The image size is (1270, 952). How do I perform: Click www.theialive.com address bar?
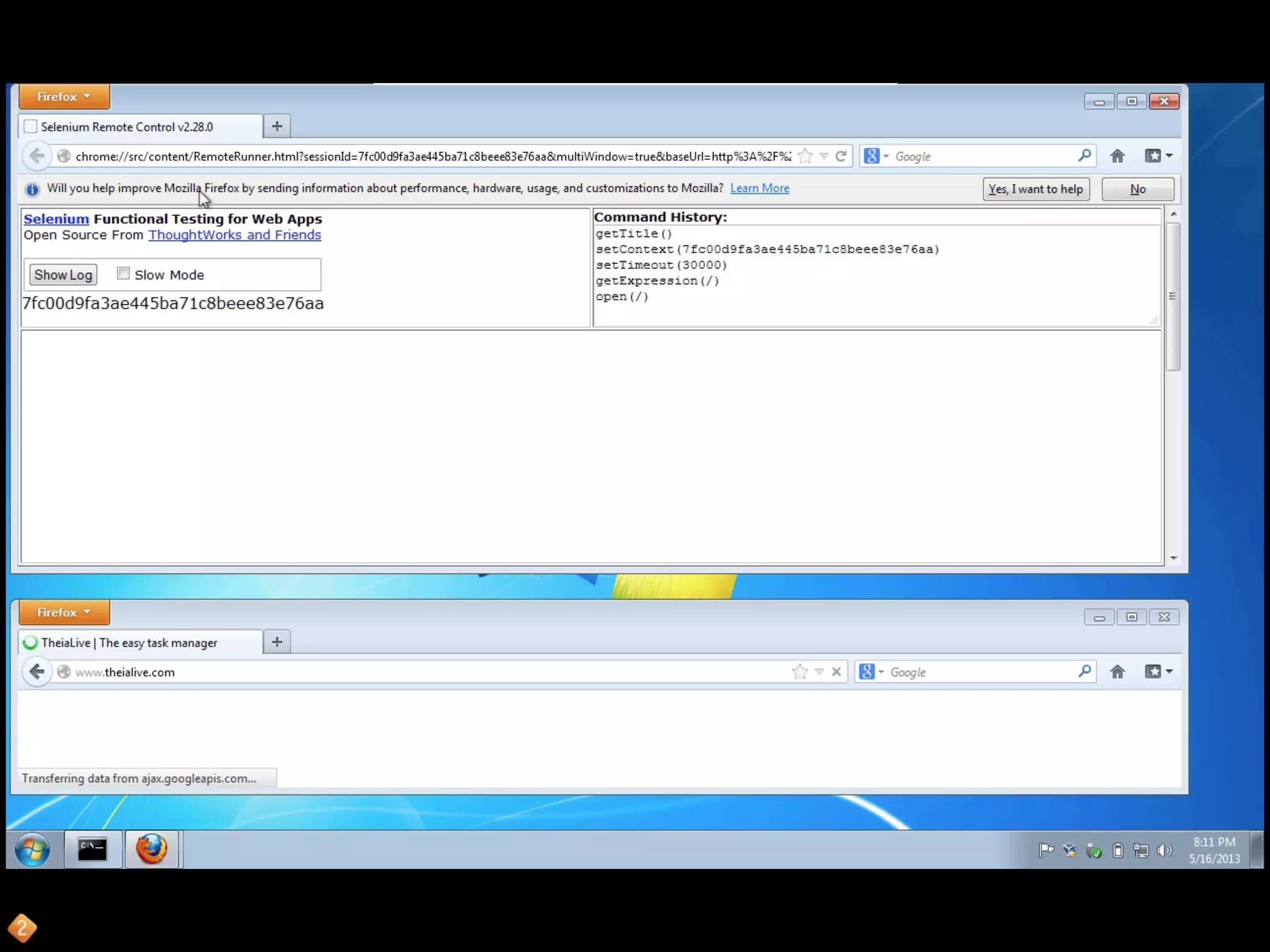click(x=432, y=672)
